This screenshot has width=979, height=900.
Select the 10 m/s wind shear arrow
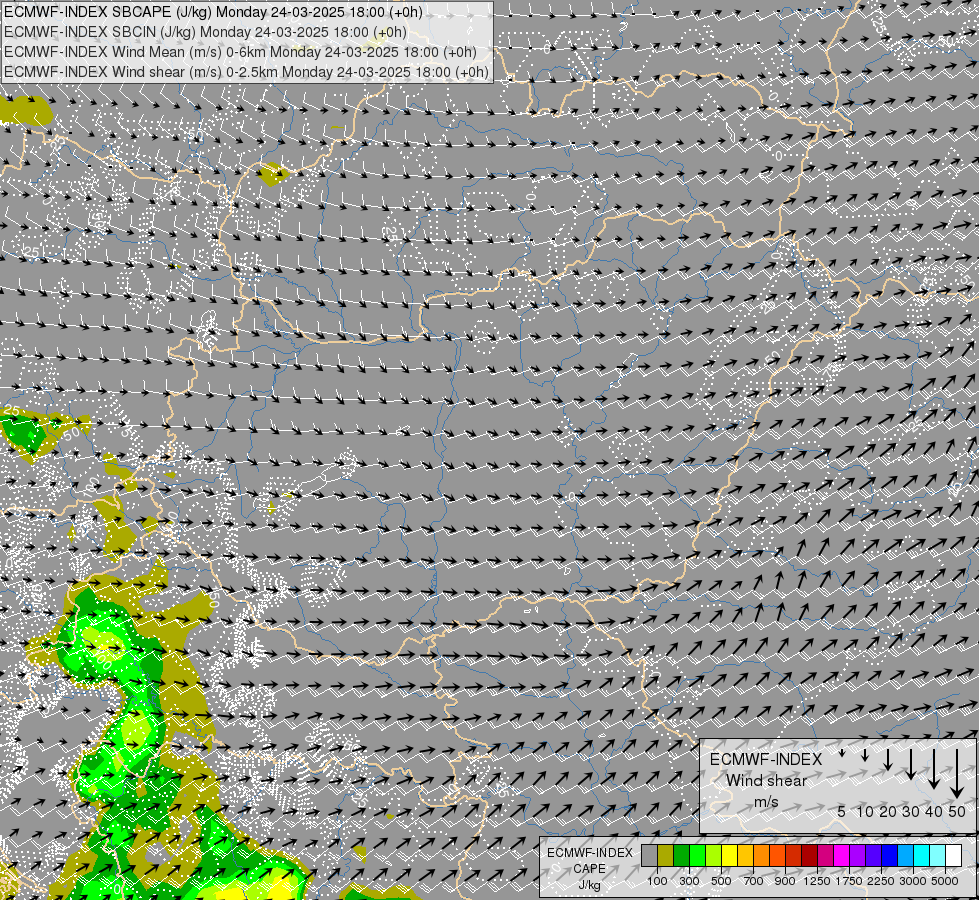tap(865, 755)
